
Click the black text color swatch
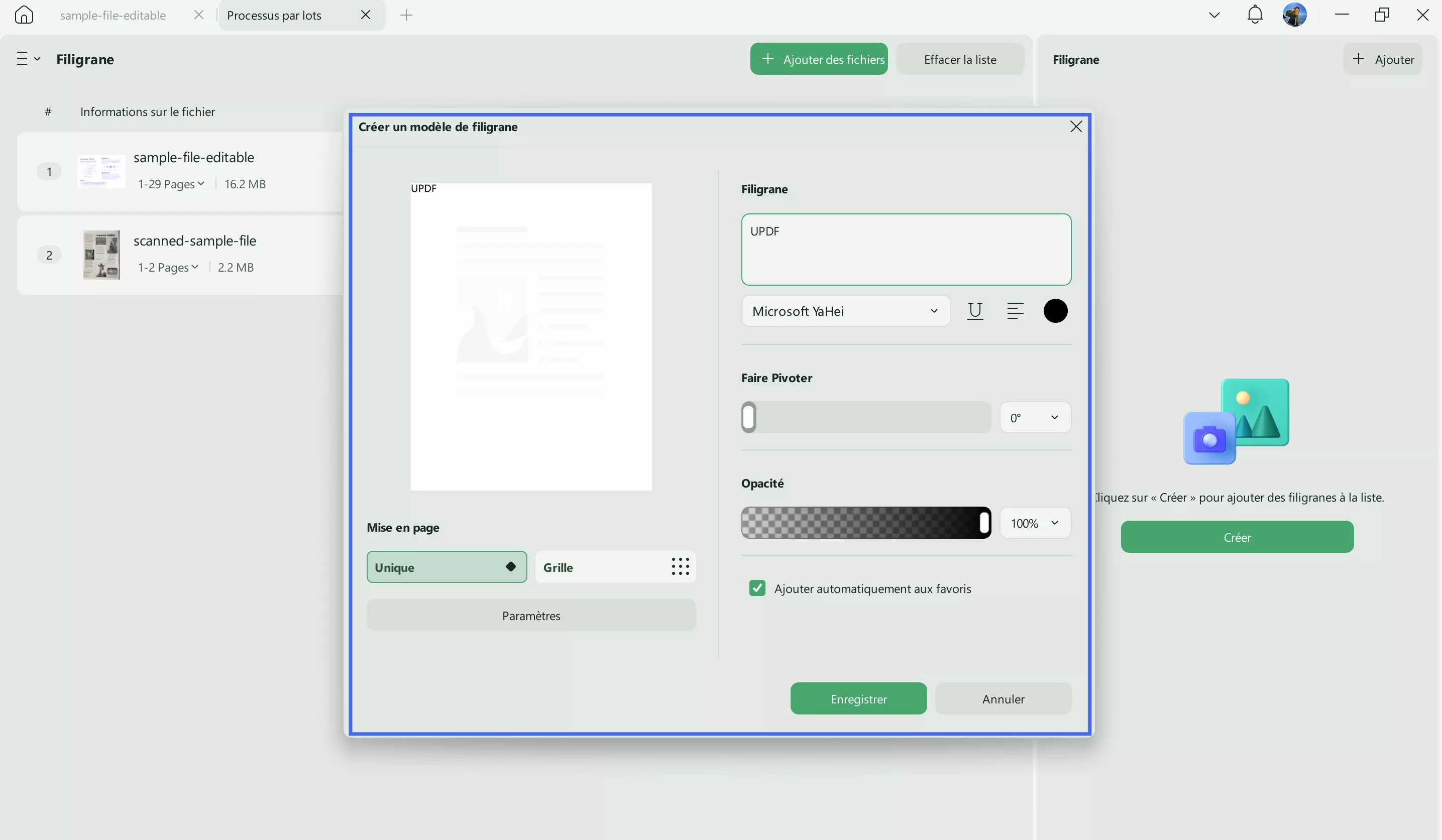click(x=1055, y=311)
